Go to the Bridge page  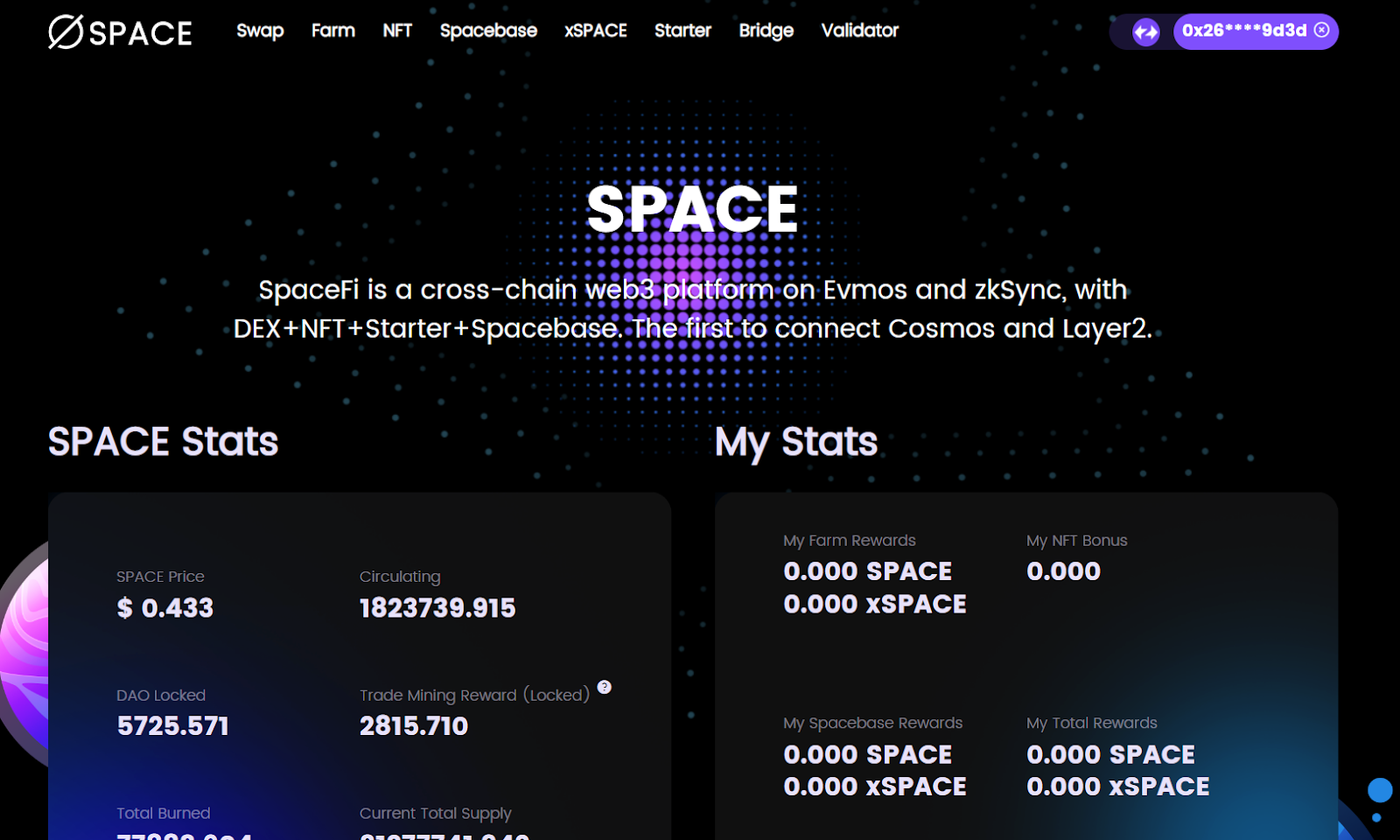point(766,31)
